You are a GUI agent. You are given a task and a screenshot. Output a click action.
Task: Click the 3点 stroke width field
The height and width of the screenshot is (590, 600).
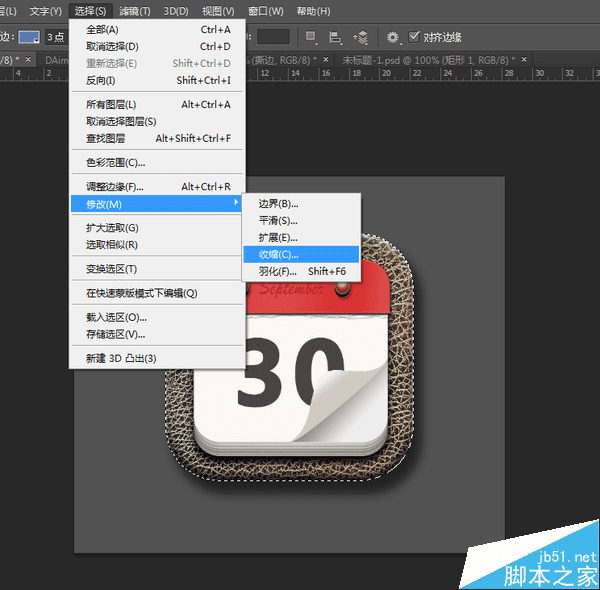click(x=57, y=37)
